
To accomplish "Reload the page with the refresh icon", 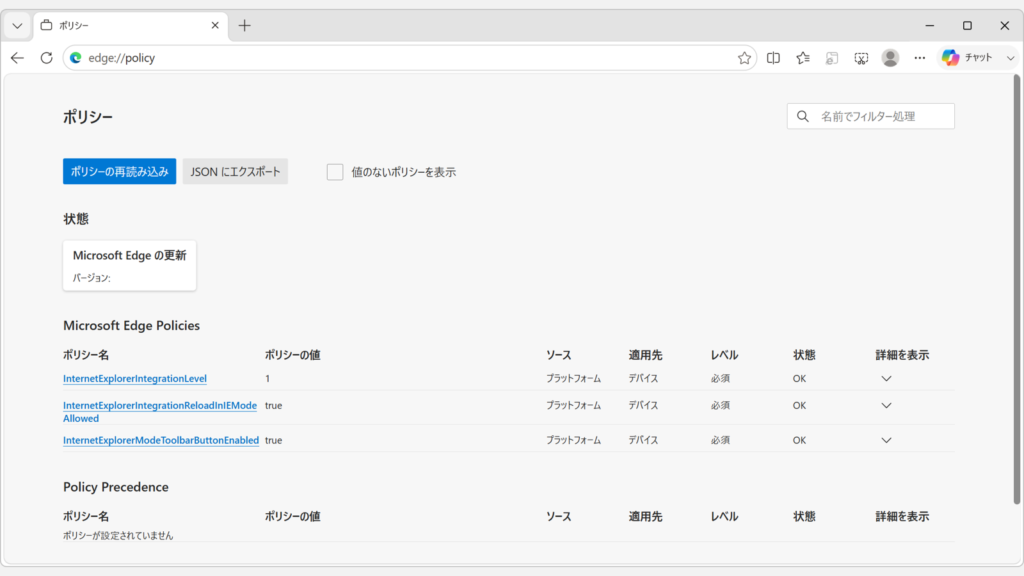I will (x=46, y=57).
